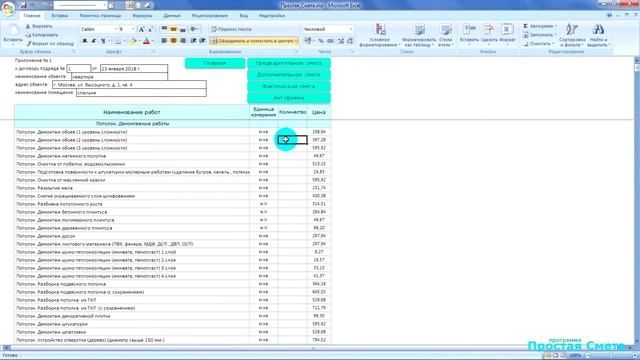Open Alignment group dialog launcher (Выравнивание)
The width and height of the screenshot is (640, 360).
pos(297,52)
